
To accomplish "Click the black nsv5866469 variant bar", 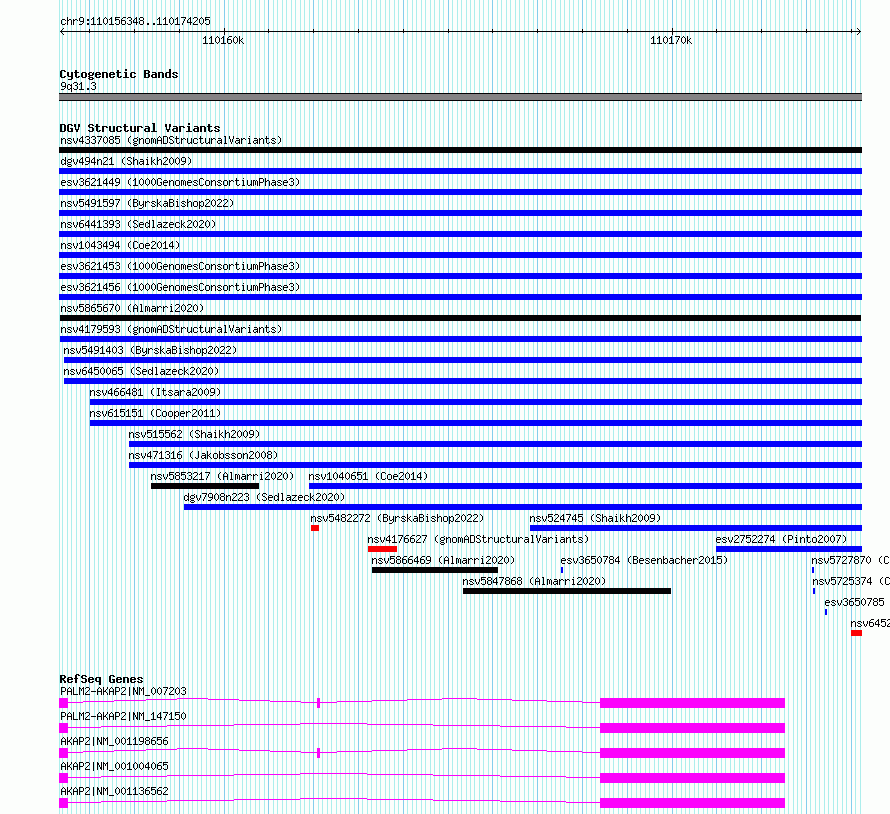I will (435, 570).
